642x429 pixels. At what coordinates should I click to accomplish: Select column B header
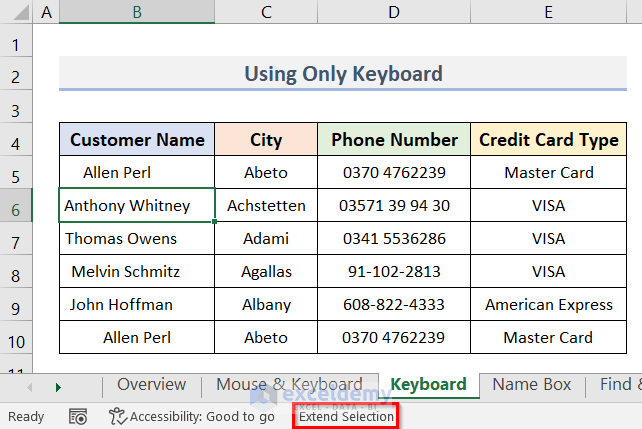(x=137, y=12)
